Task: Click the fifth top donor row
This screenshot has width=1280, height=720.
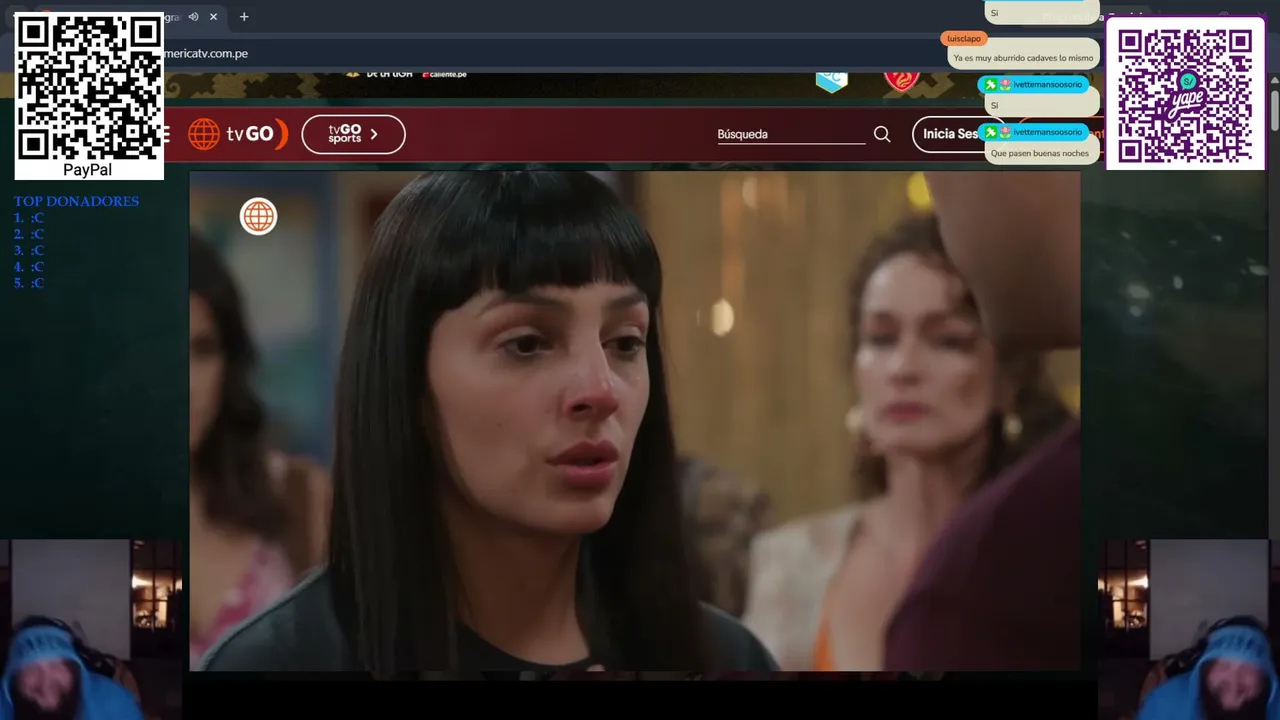Action: click(29, 283)
